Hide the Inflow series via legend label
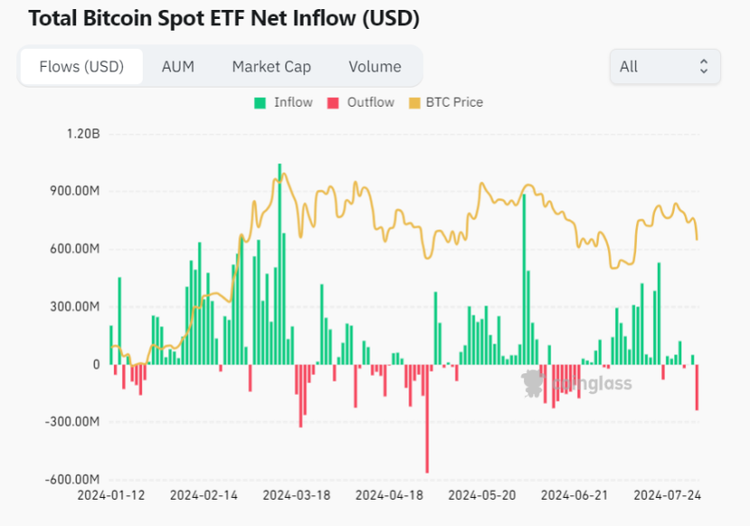This screenshot has height=526, width=750. pos(293,102)
